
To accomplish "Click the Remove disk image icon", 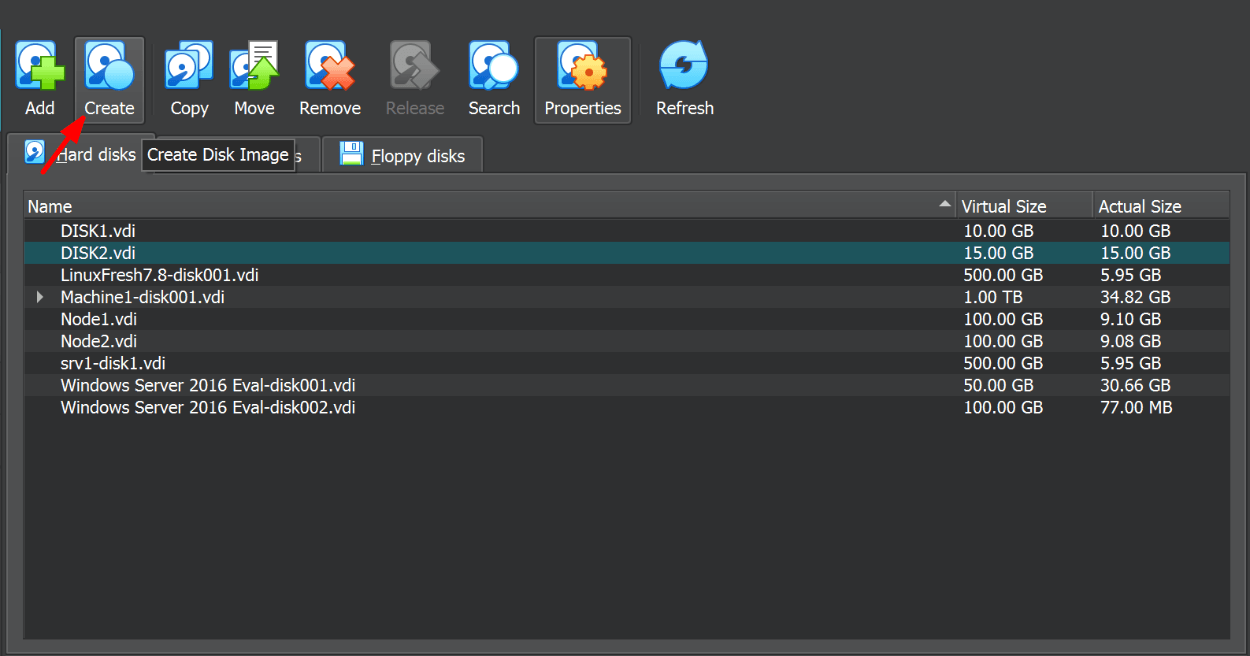I will tap(329, 66).
